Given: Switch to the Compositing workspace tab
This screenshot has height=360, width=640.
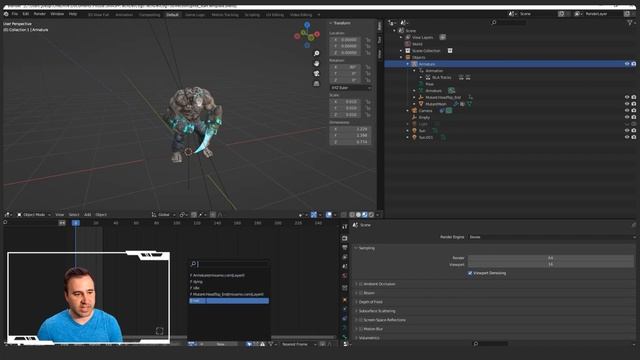Looking at the screenshot, I should (149, 15).
